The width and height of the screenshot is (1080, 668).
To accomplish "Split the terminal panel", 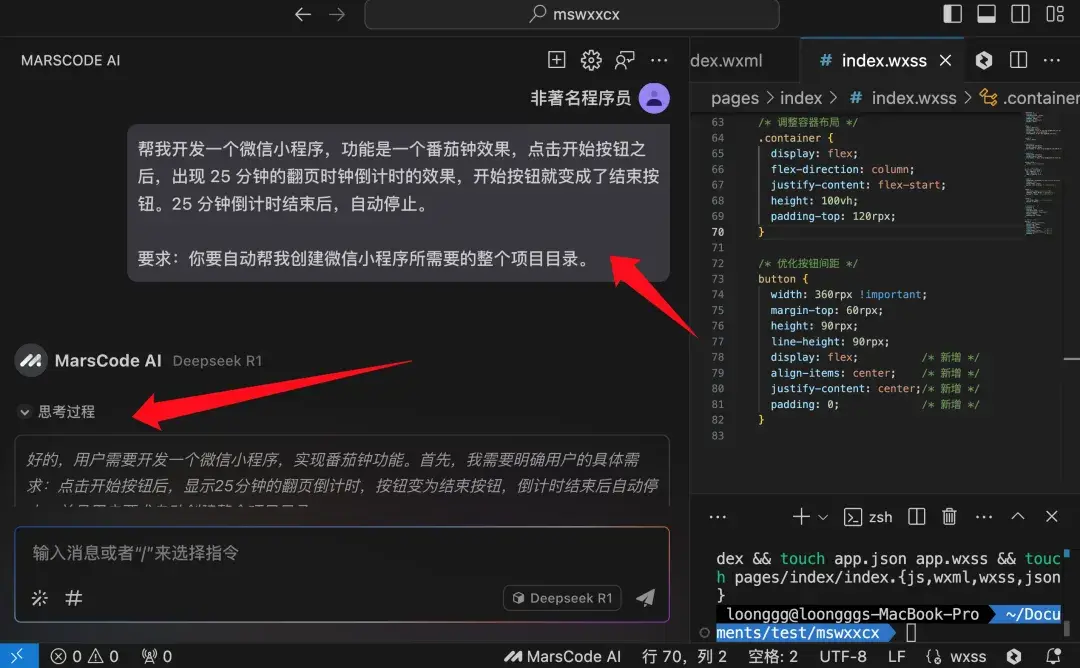I will pos(916,516).
